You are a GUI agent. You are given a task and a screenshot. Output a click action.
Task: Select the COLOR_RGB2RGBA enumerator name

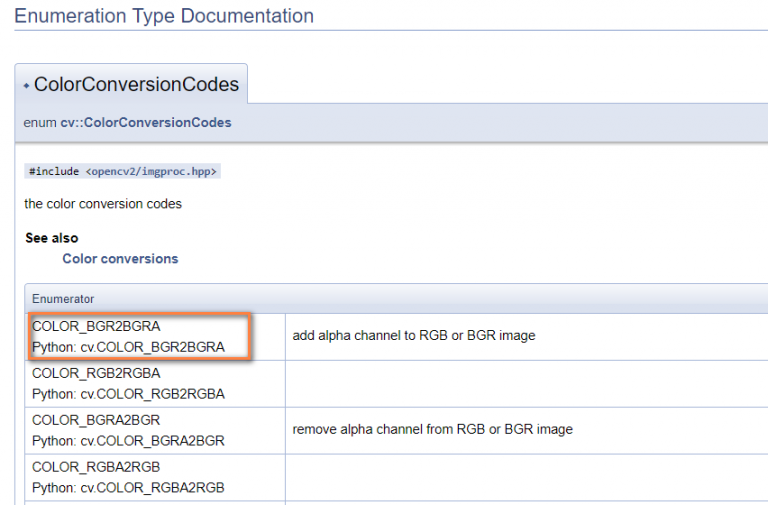click(x=96, y=373)
